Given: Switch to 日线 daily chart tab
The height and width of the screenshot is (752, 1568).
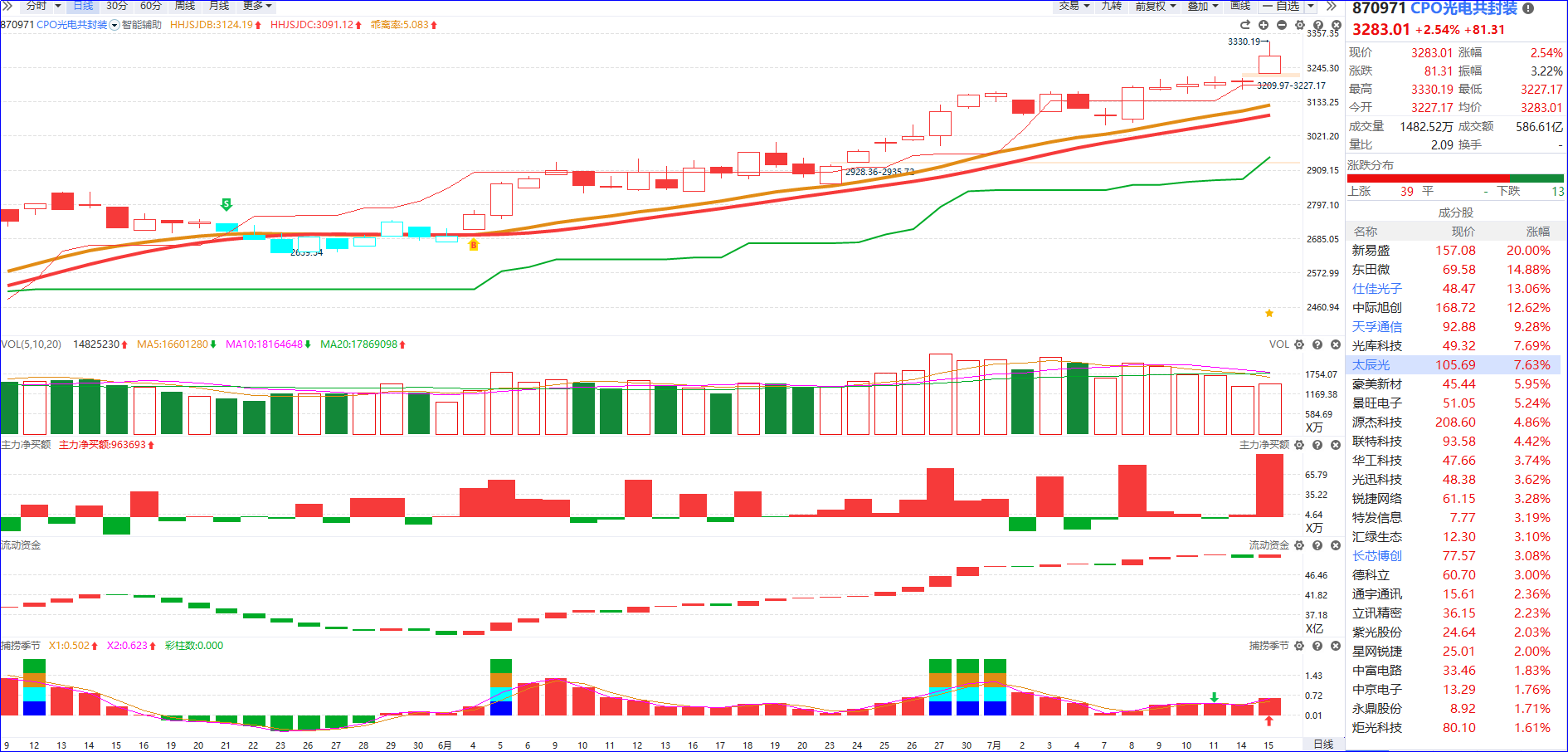Looking at the screenshot, I should point(83,6).
